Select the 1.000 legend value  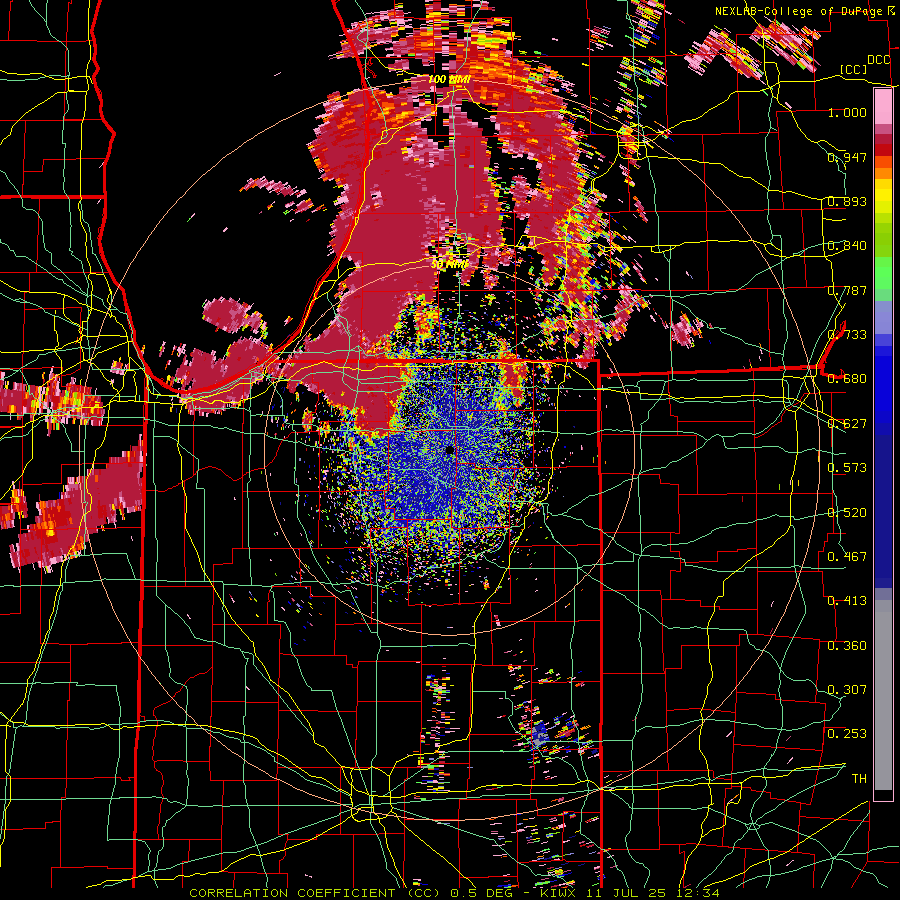(x=847, y=112)
